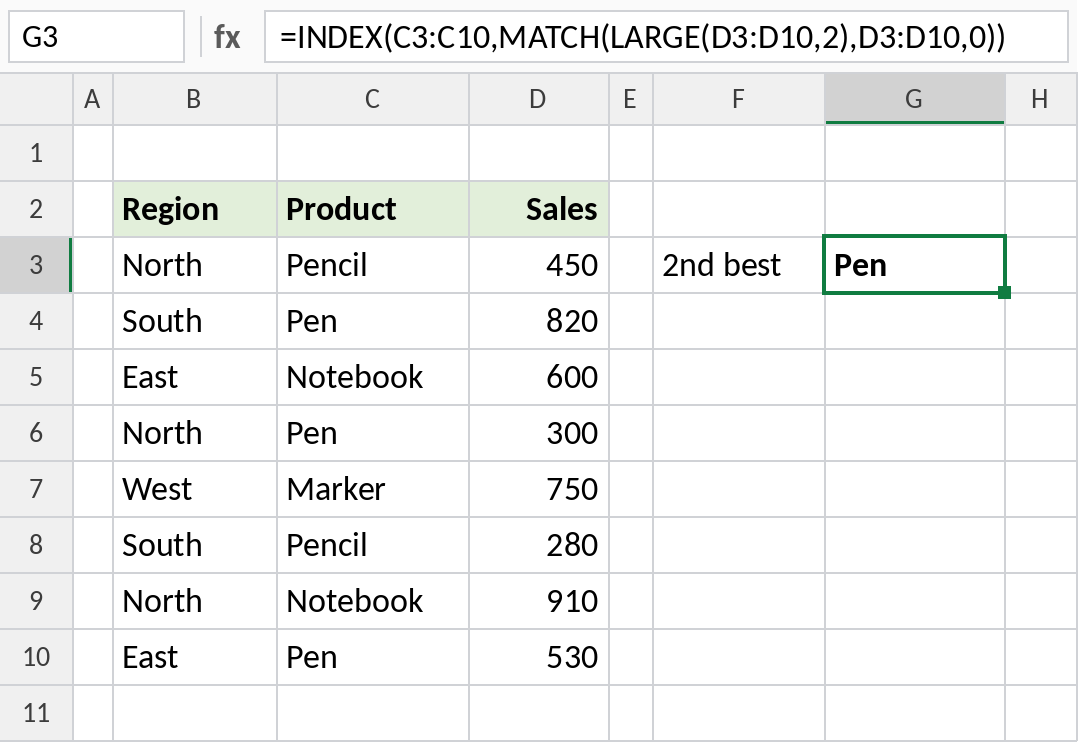Select row 11 header
Image resolution: width=1078 pixels, height=742 pixels.
[36, 713]
